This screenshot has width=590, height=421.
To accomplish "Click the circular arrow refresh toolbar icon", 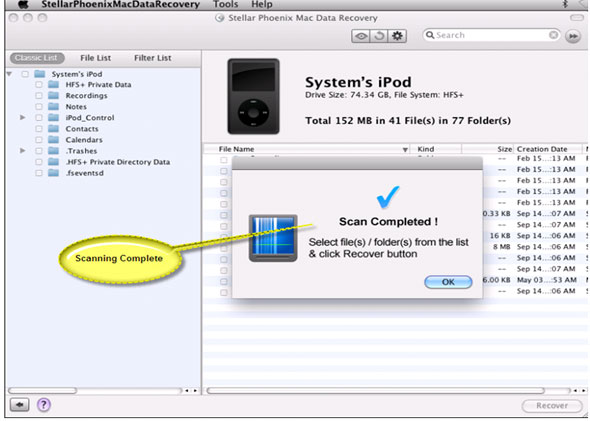I will click(x=379, y=36).
